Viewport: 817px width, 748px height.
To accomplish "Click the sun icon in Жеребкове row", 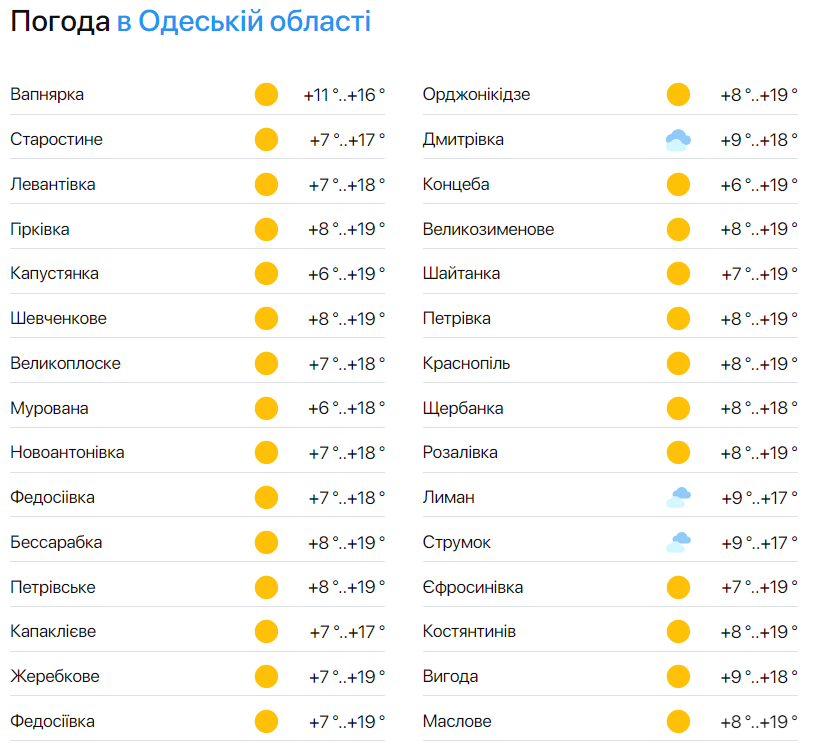I will [x=266, y=677].
